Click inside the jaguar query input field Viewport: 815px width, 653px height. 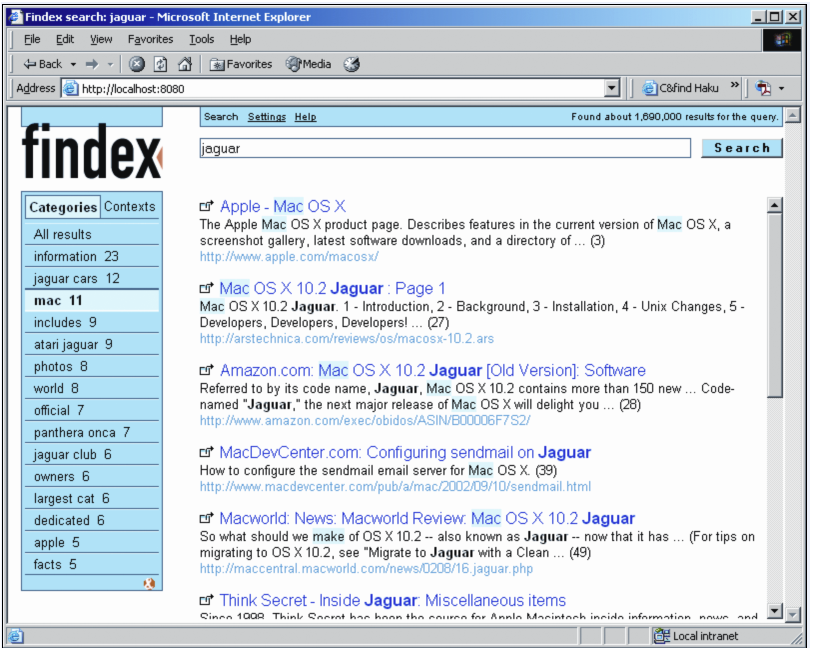[445, 148]
